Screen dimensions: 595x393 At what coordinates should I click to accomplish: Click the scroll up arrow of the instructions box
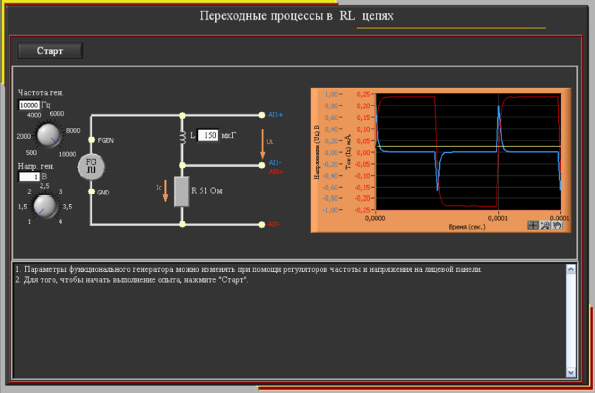[571, 269]
